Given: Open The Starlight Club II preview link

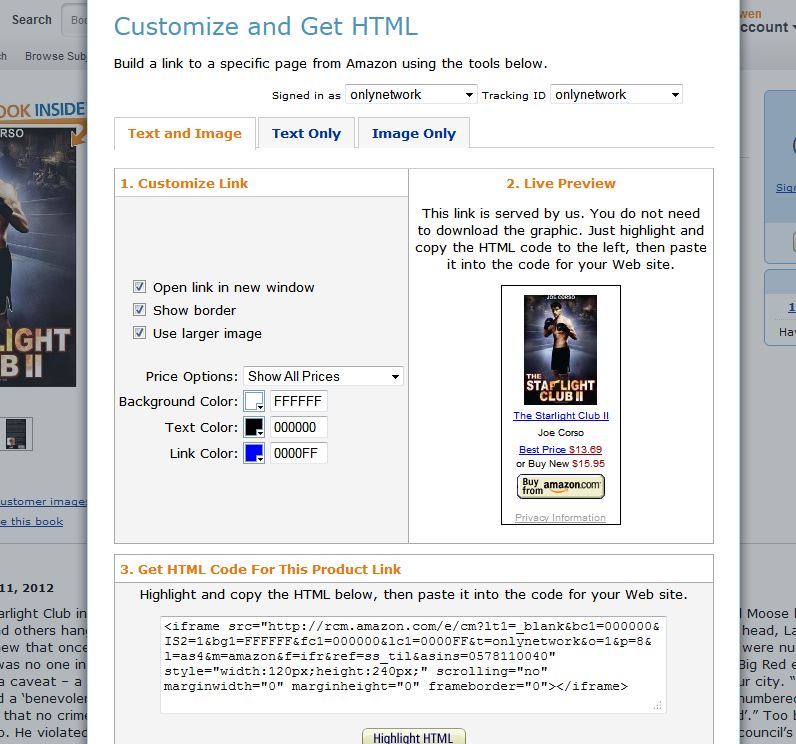Looking at the screenshot, I should click(560, 416).
